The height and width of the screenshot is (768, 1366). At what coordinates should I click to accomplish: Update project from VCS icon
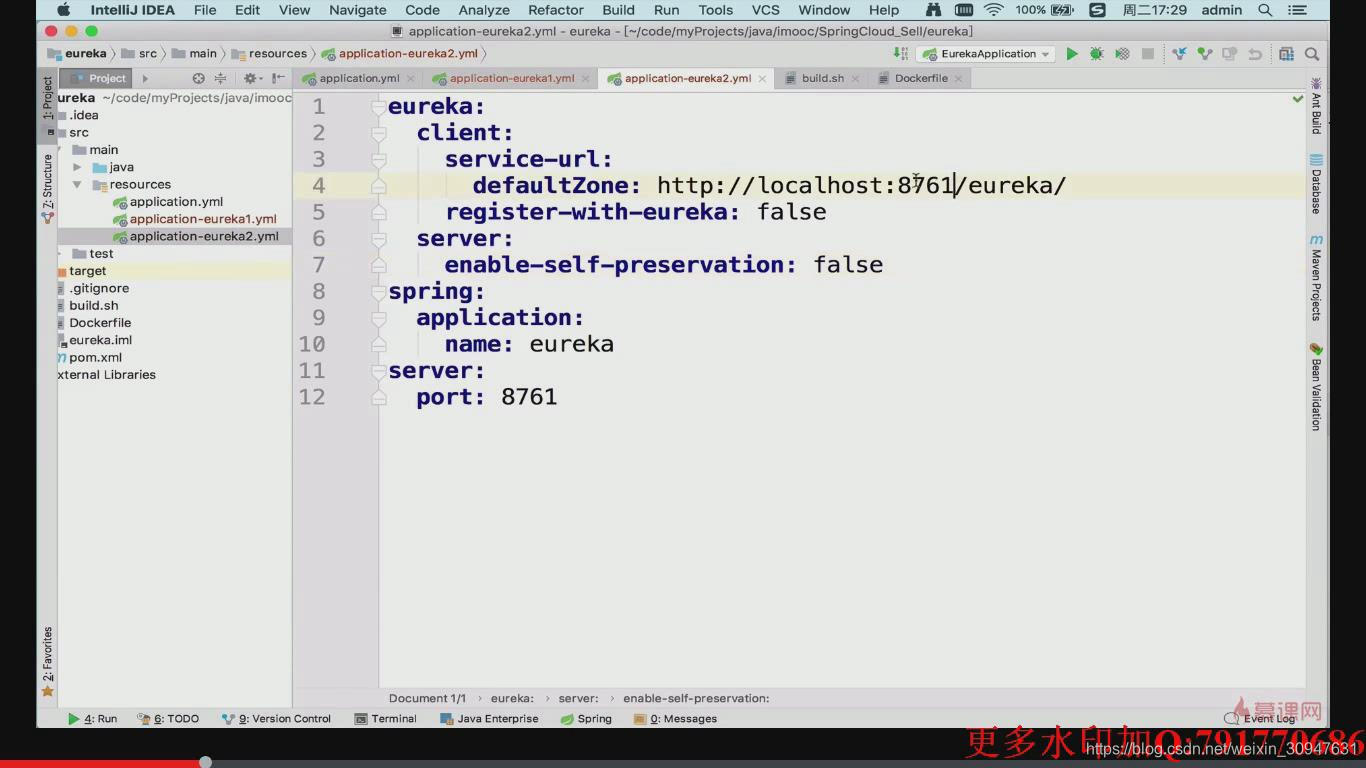click(1179, 54)
